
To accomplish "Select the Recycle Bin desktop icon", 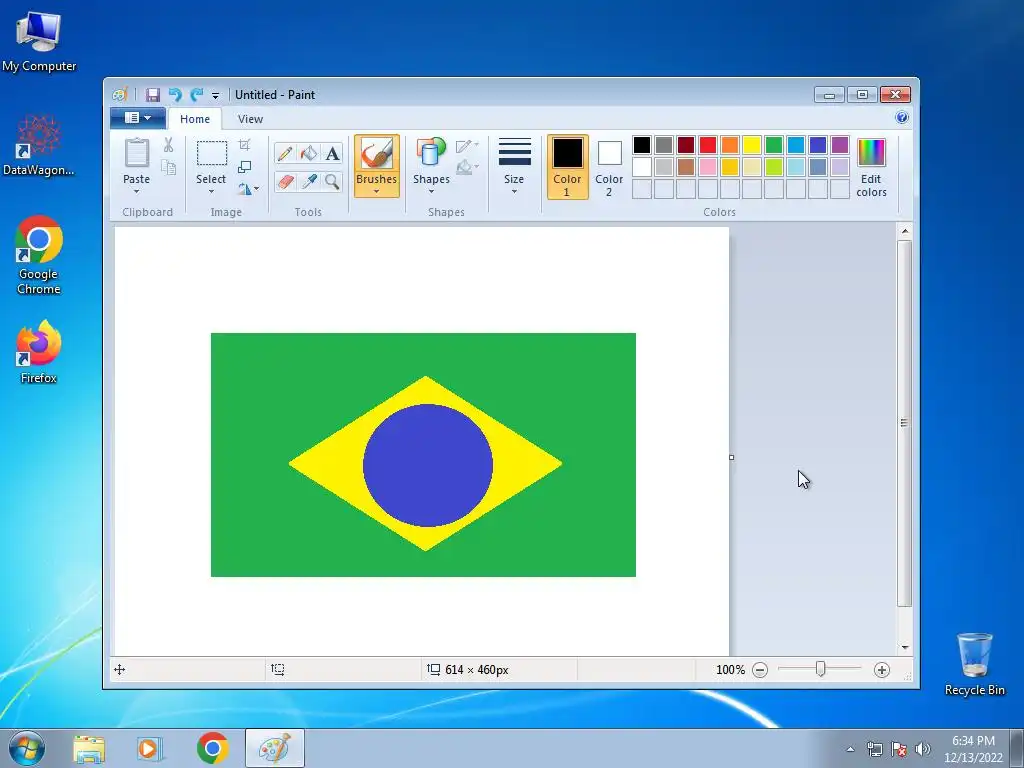I will pyautogui.click(x=975, y=664).
